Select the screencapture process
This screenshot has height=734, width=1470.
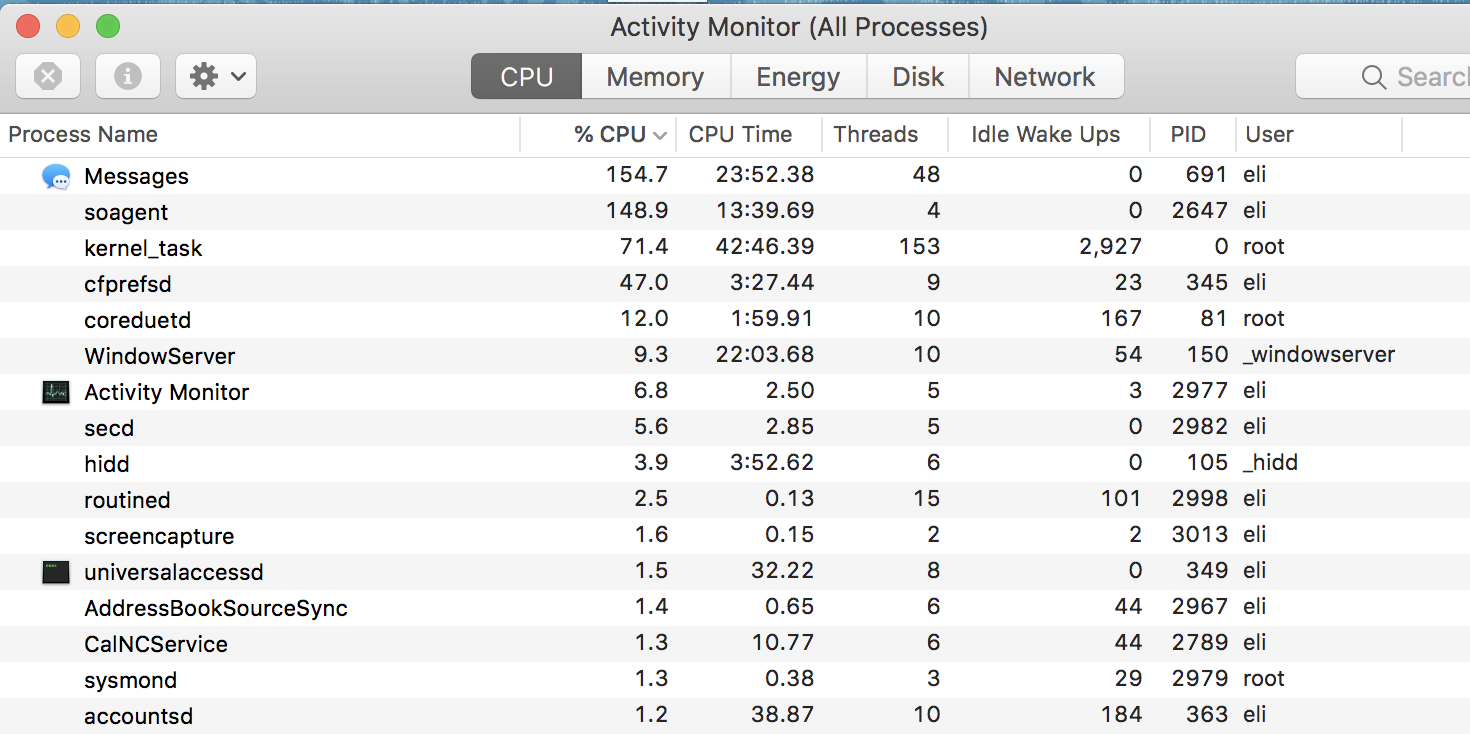click(159, 536)
